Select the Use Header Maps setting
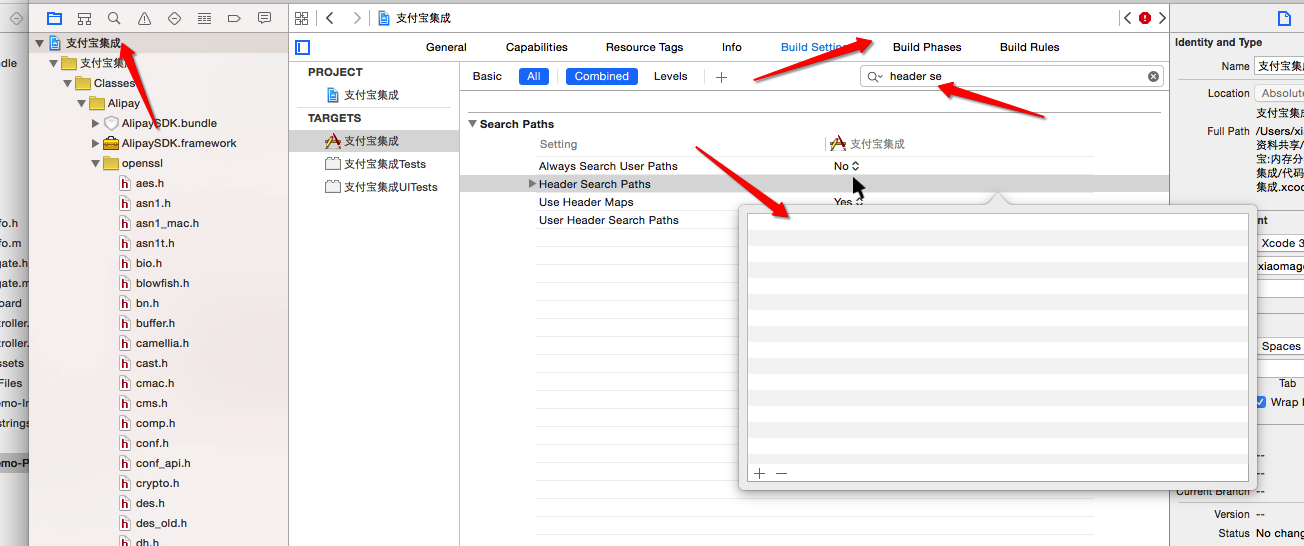Screen dimensions: 1304x546 tap(586, 202)
